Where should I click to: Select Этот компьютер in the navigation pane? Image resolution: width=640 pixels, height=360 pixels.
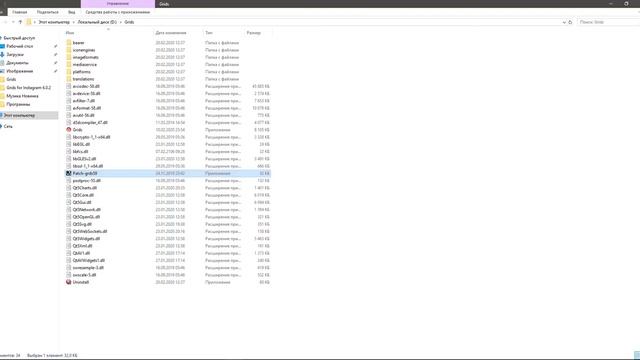(x=19, y=116)
